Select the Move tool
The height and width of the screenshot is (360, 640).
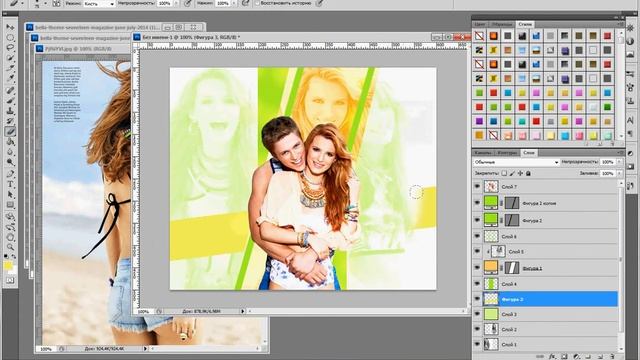pos(10,27)
